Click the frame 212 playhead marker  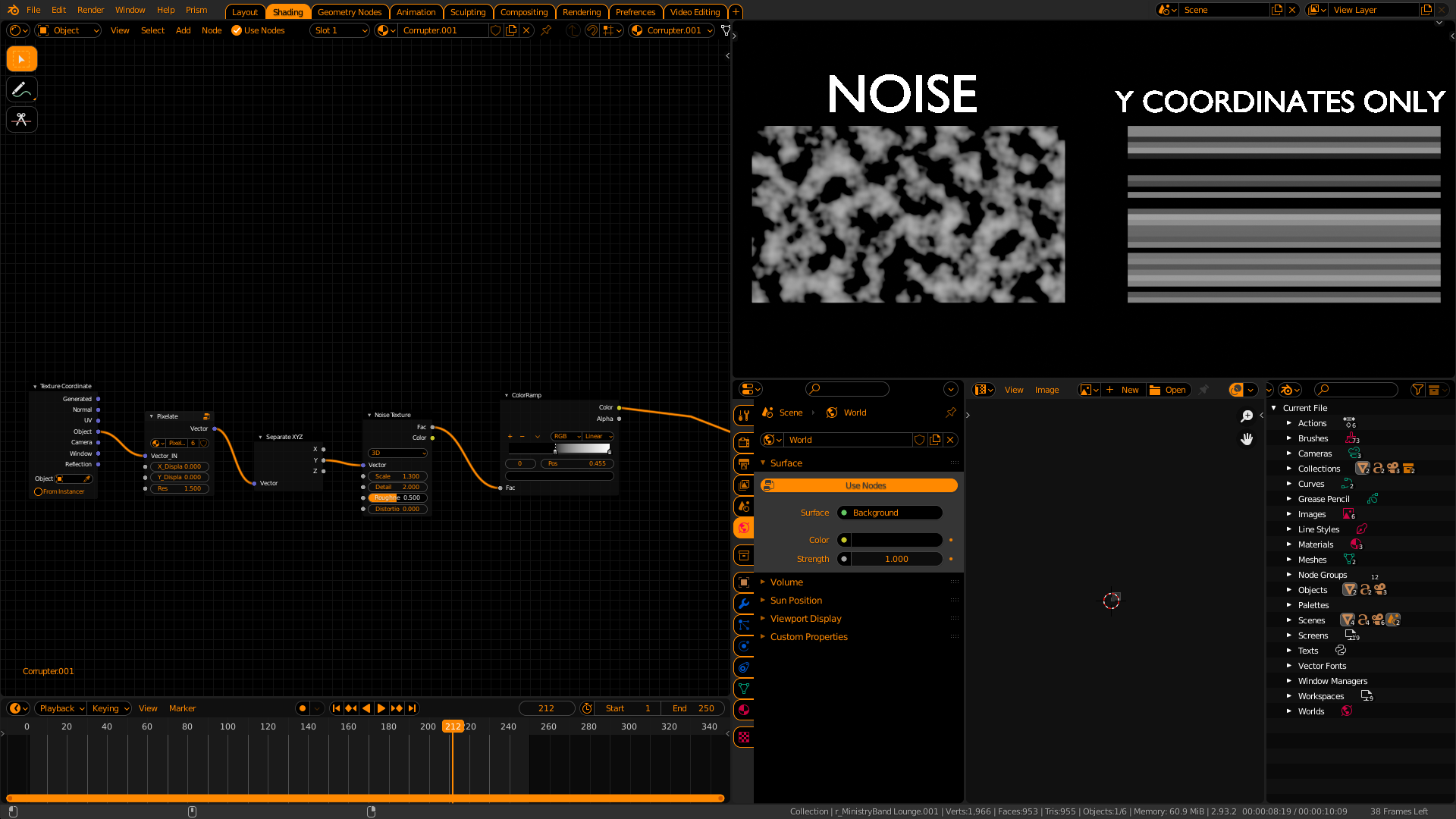click(453, 726)
